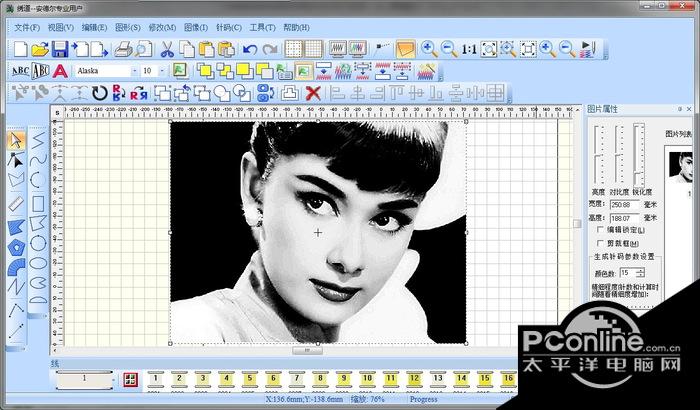The width and height of the screenshot is (700, 410).
Task: Click the 颜色数 spinner arrows
Action: 641,272
